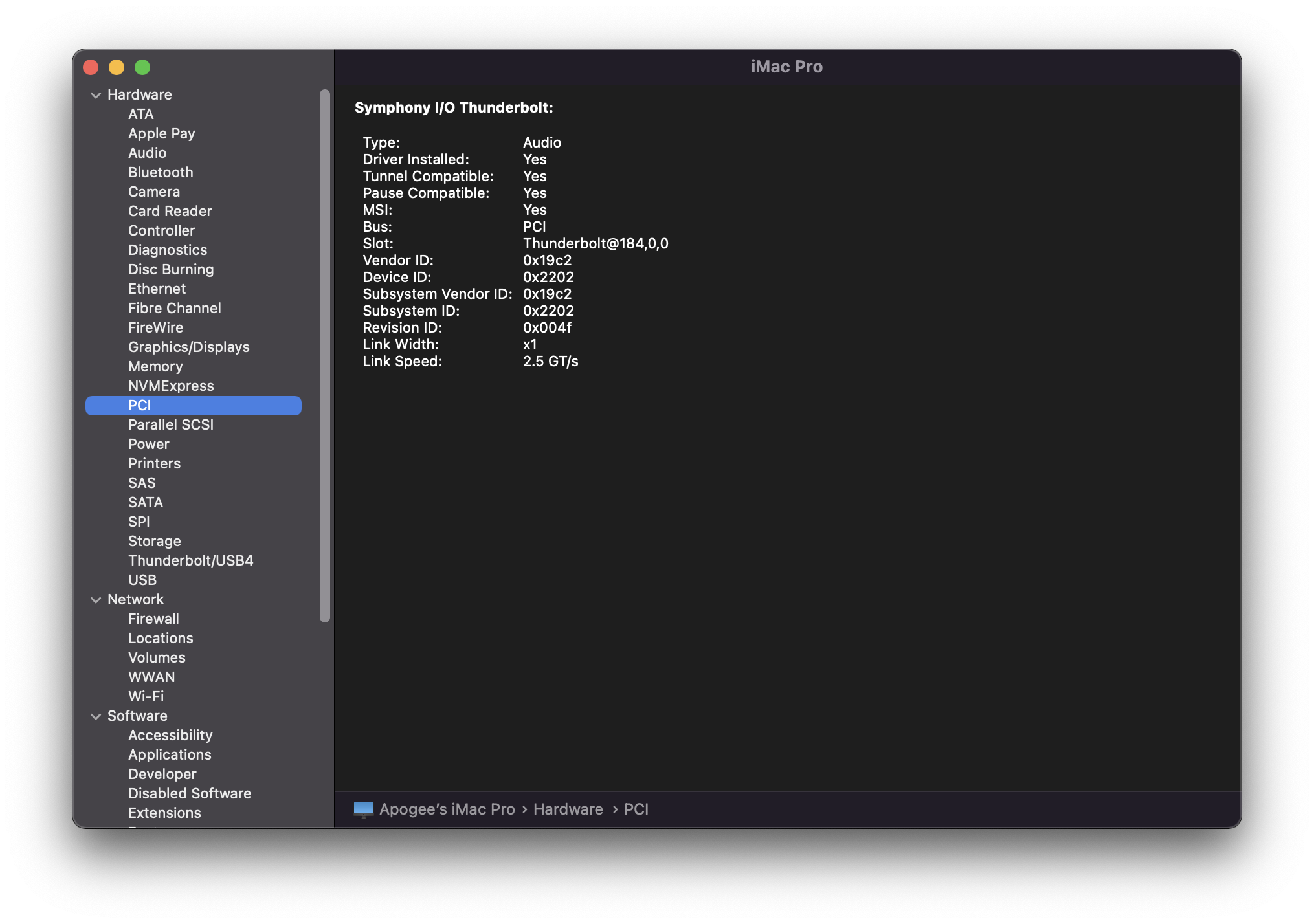The width and height of the screenshot is (1314, 924).
Task: Open the Applications software entry
Action: coord(170,755)
